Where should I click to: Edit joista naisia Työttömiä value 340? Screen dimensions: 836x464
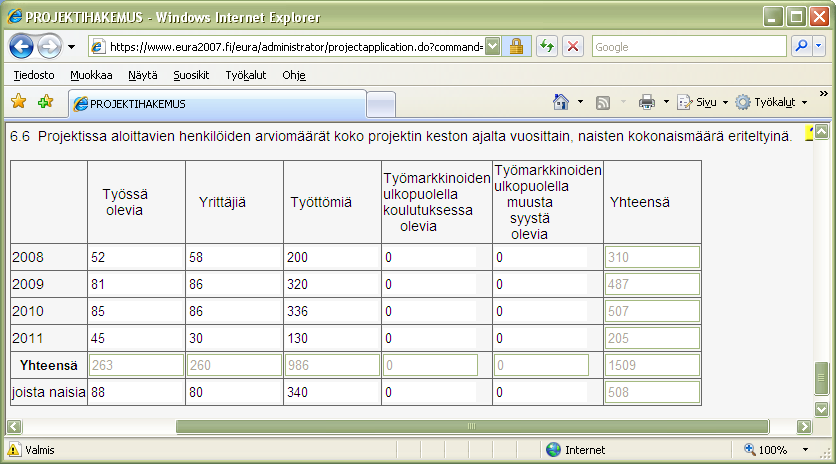[x=332, y=392]
